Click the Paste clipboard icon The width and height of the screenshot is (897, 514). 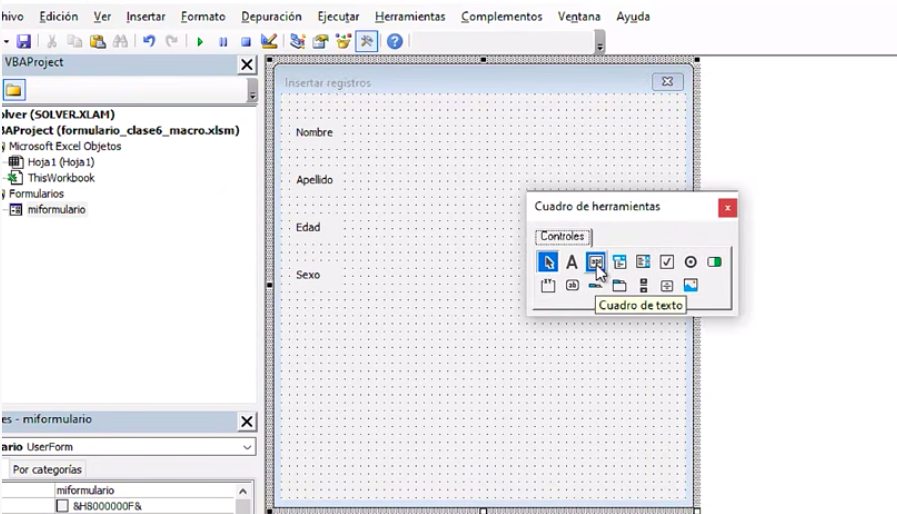[x=98, y=41]
